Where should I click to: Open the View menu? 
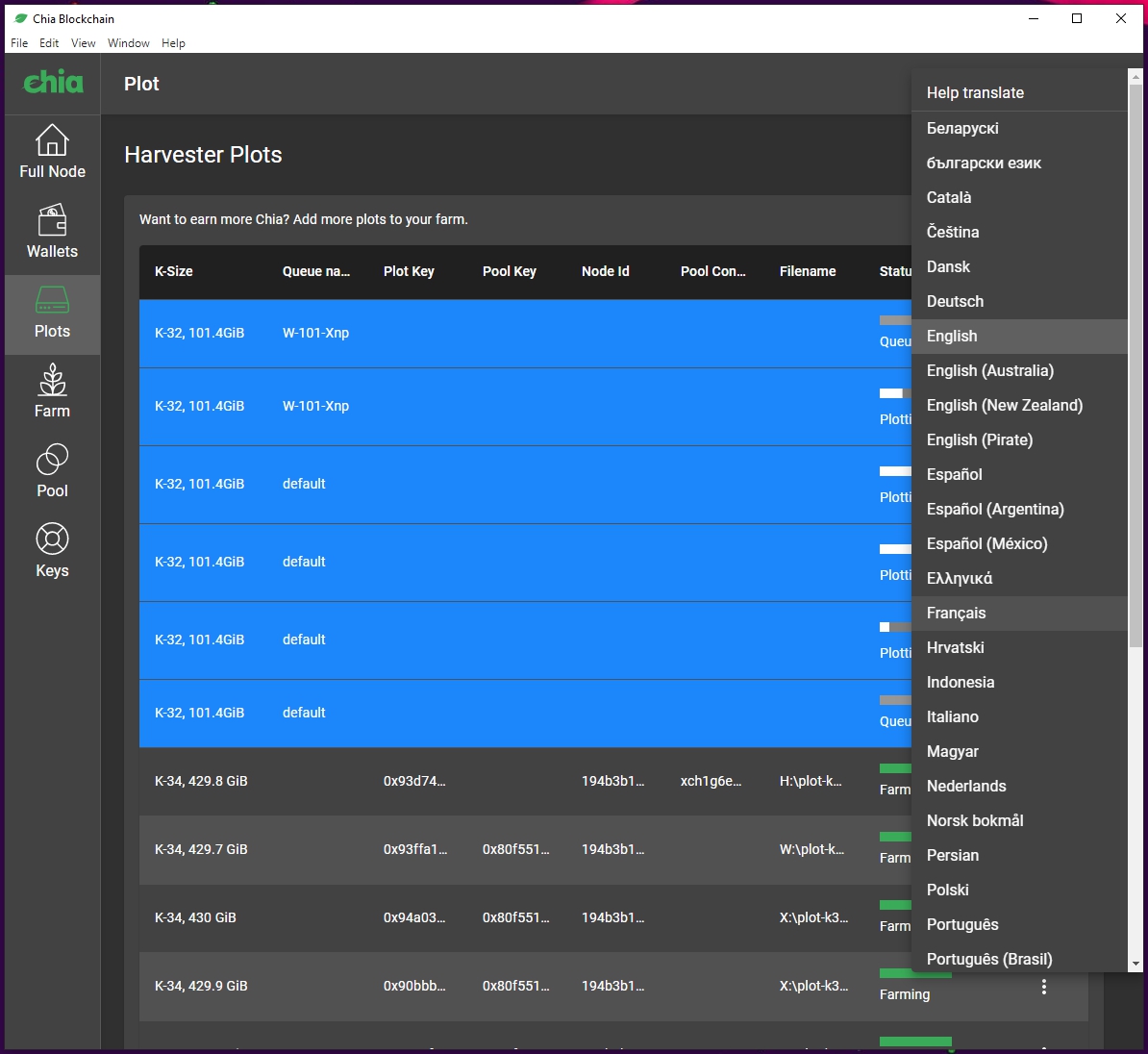(83, 43)
